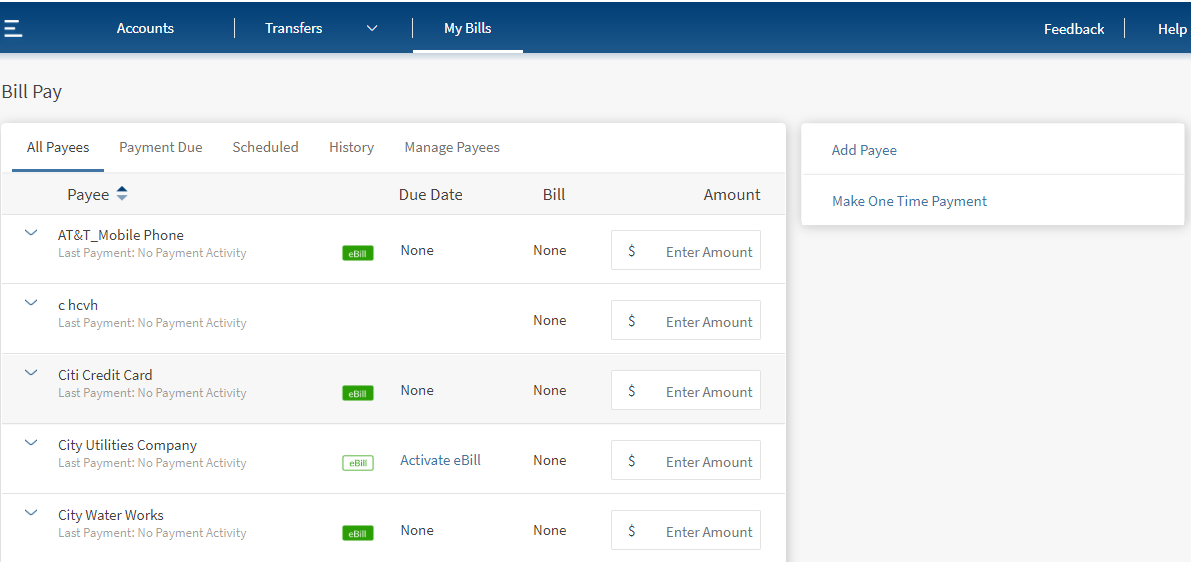Click the eBill badge for AT&T_Mobile Phone
This screenshot has height=562, width=1191.
[357, 253]
